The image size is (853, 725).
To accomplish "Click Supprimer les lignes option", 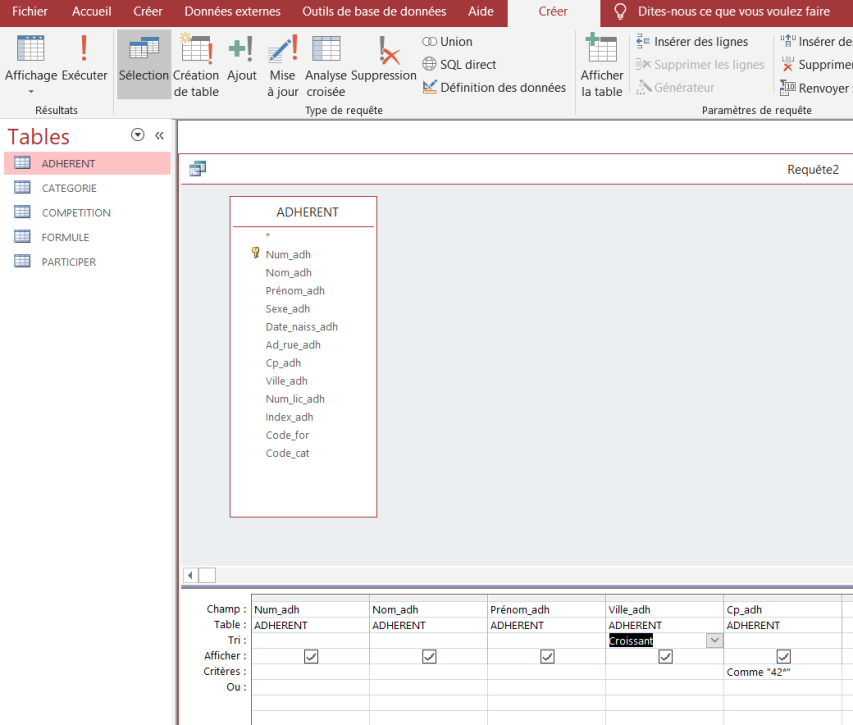I will tap(700, 64).
